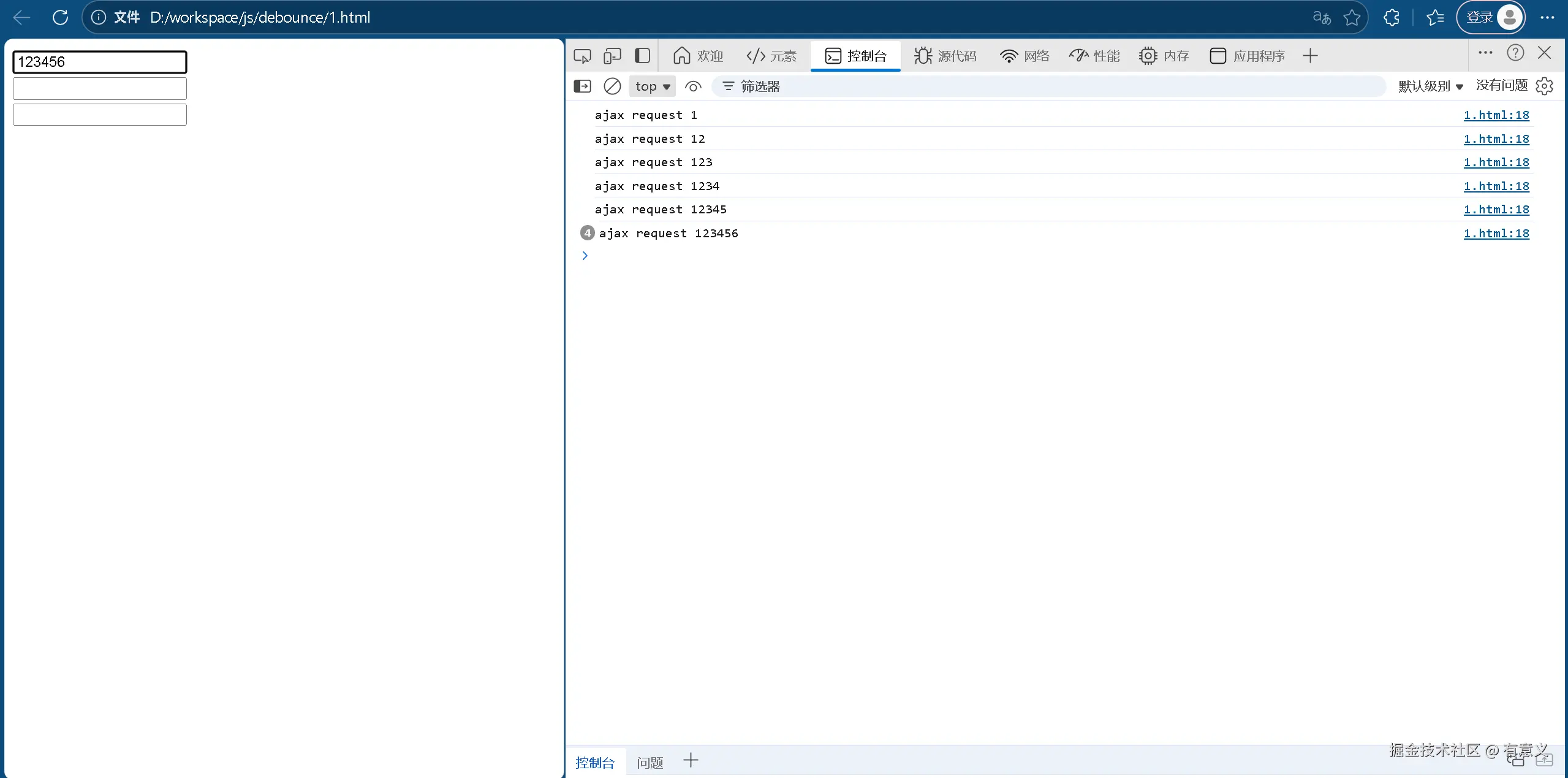Open the top context dropdown
The width and height of the screenshot is (1568, 778).
tap(653, 86)
